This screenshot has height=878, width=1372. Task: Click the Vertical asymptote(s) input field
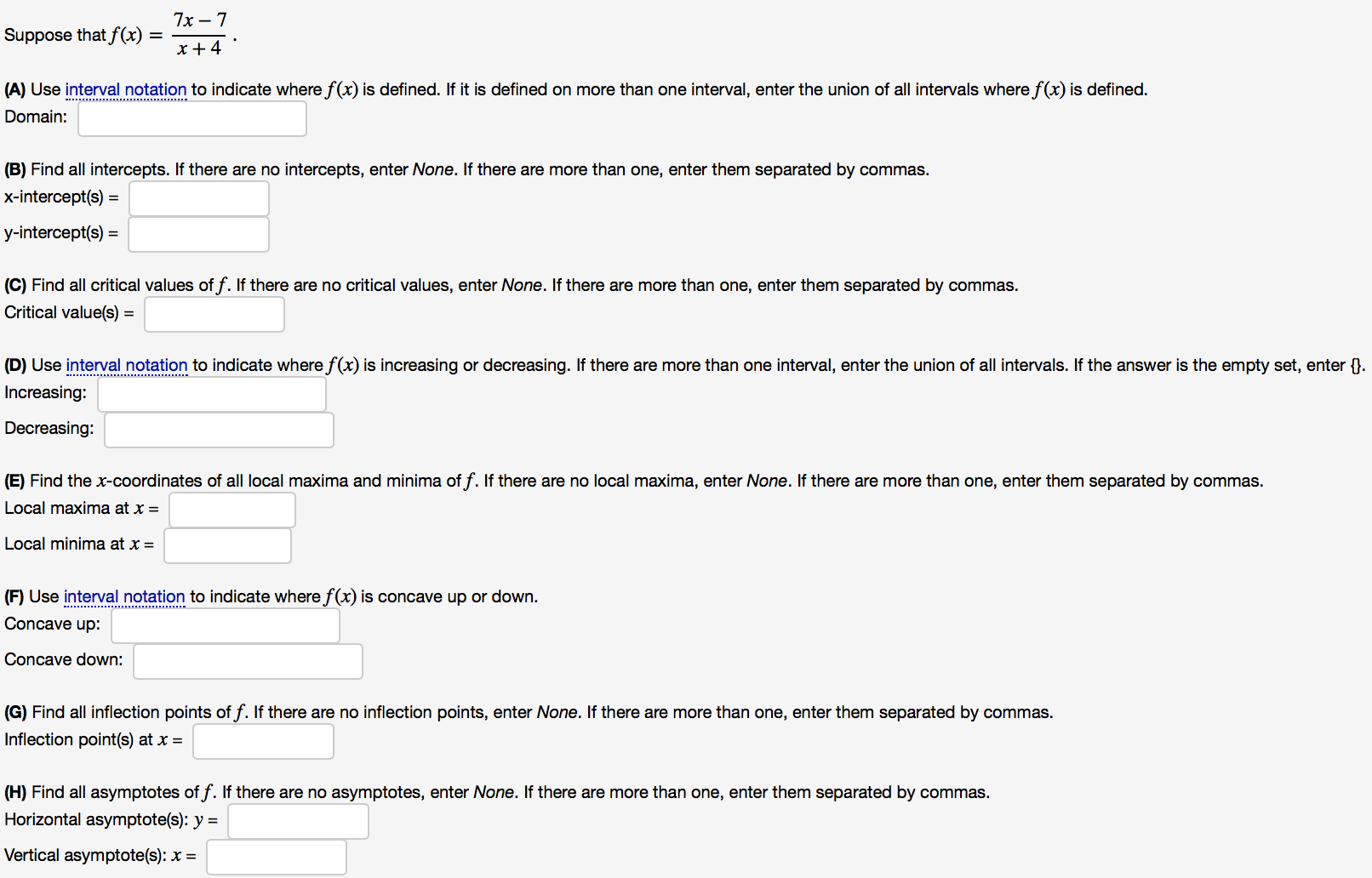click(x=276, y=856)
